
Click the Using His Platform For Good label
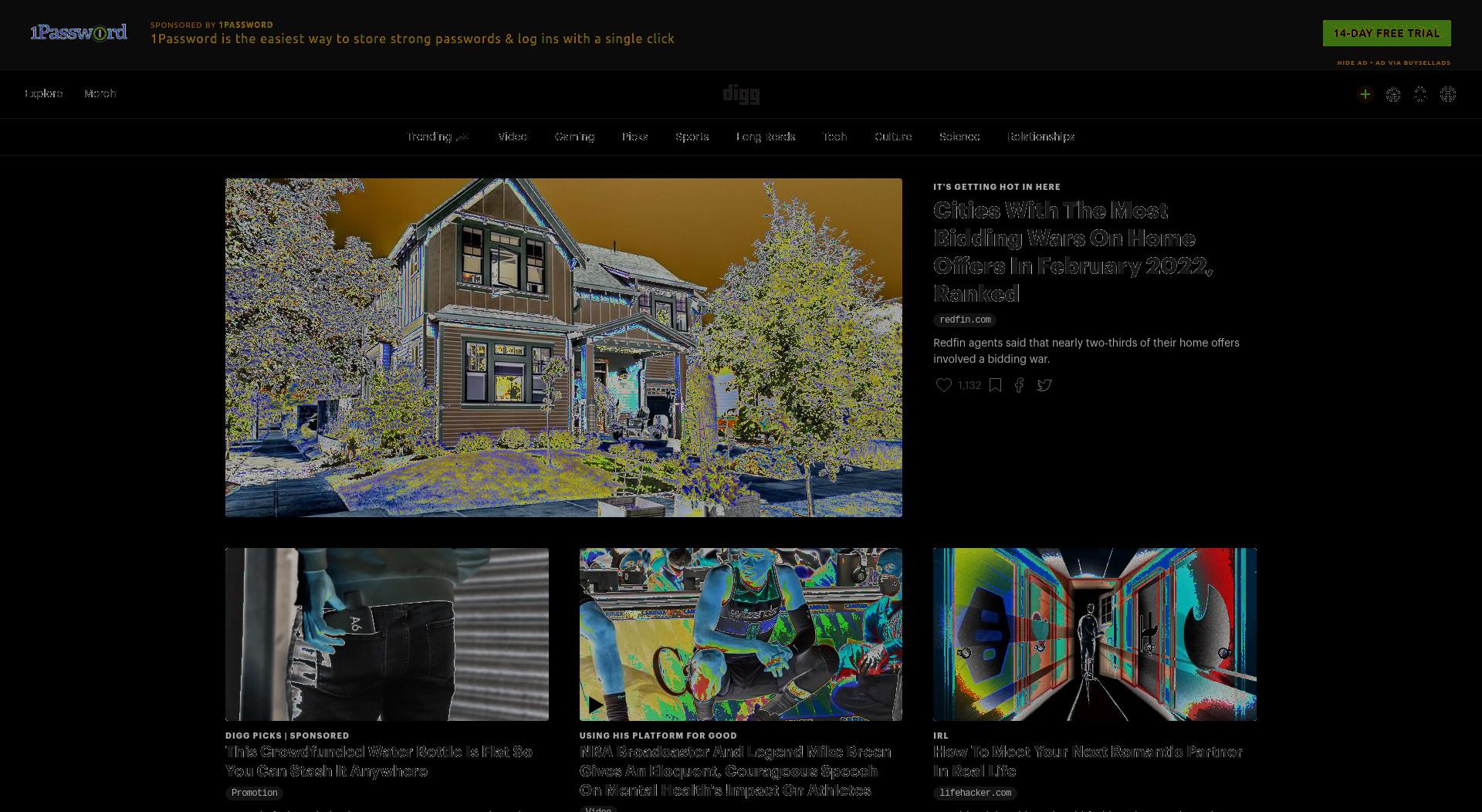[x=658, y=736]
